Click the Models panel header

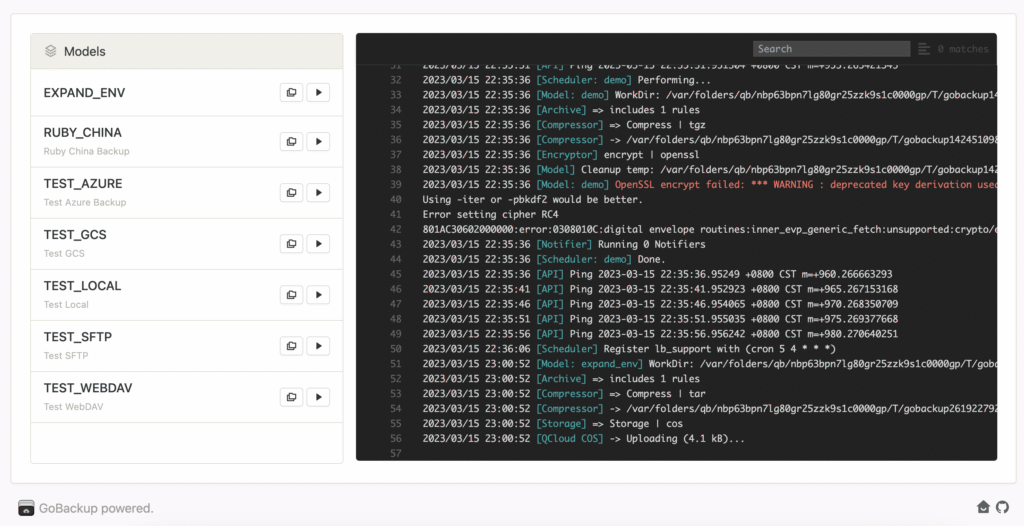tap(186, 51)
